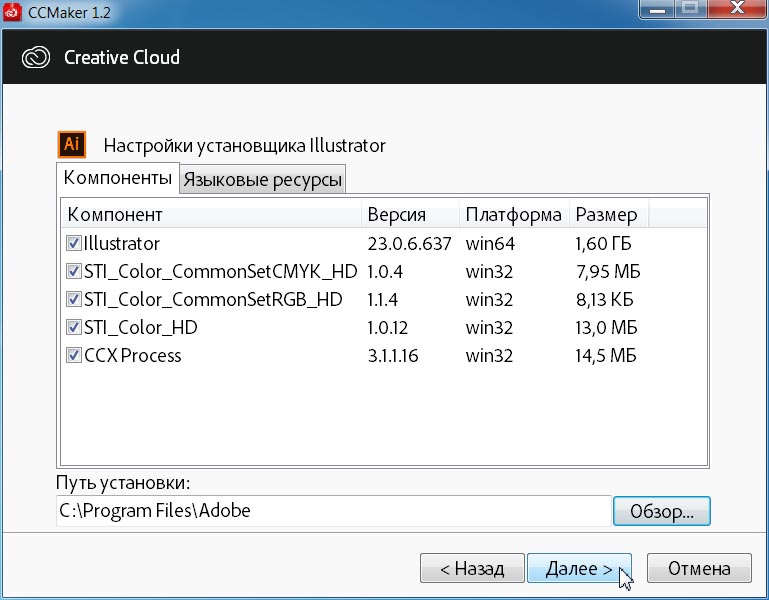769x600 pixels.
Task: Click version 1.1.4 cell
Action: coord(383,299)
